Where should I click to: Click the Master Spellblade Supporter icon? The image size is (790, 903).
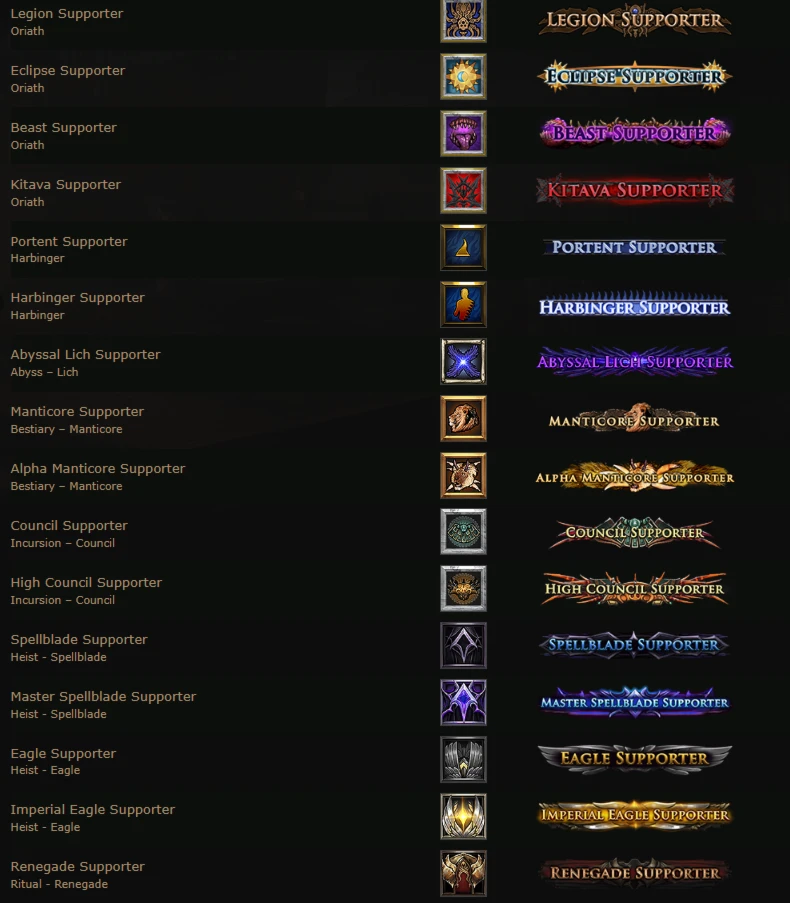[463, 703]
